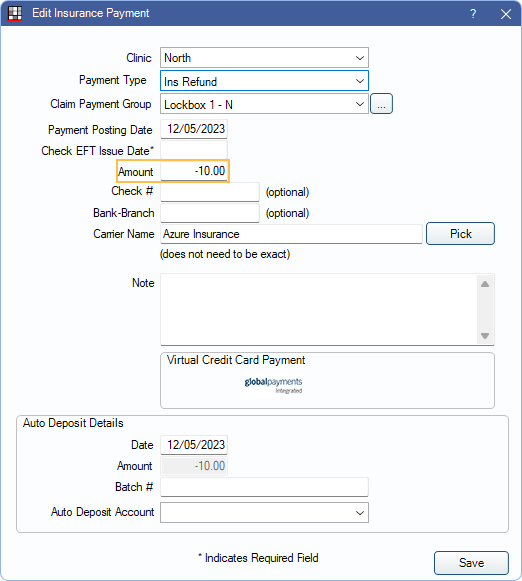Click the Payment Posting Date field
The height and width of the screenshot is (581, 522).
[x=194, y=129]
